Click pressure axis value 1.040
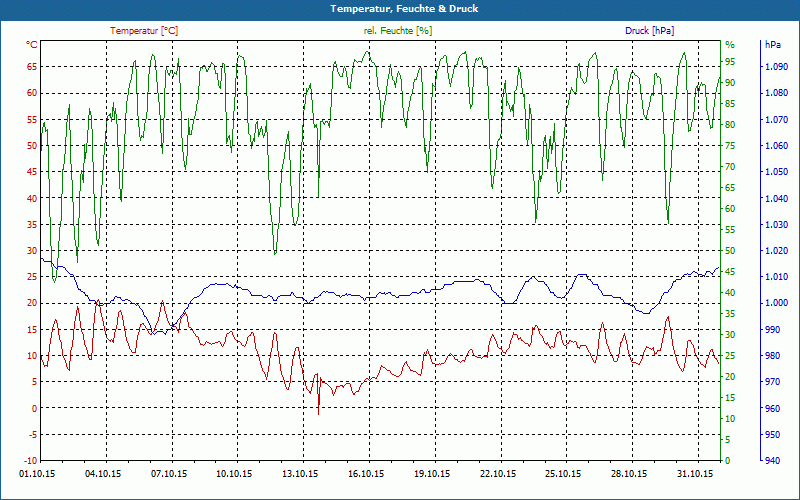Screen dimensions: 800x500 coord(776,198)
